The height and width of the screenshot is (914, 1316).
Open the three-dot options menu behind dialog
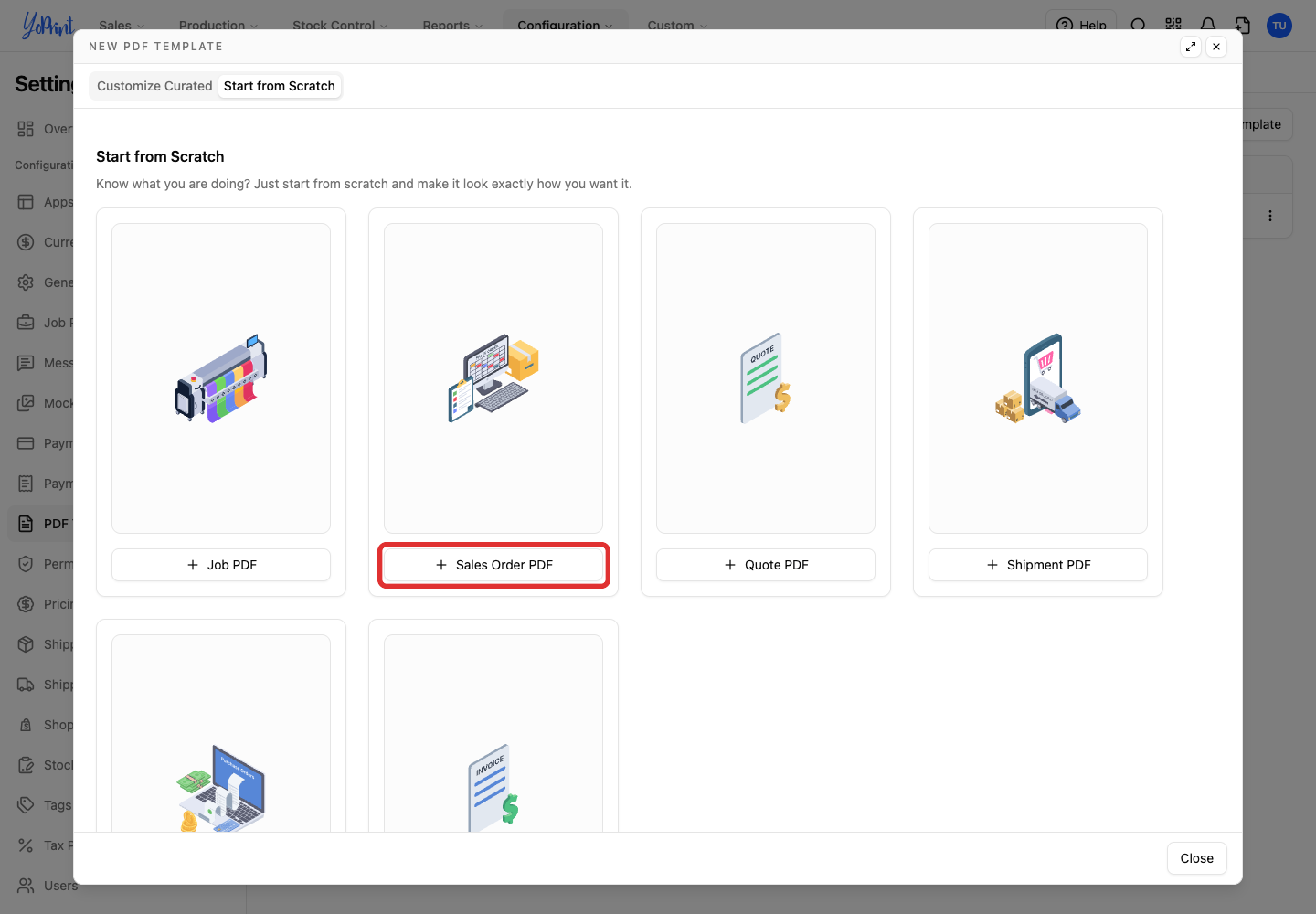pos(1270,216)
